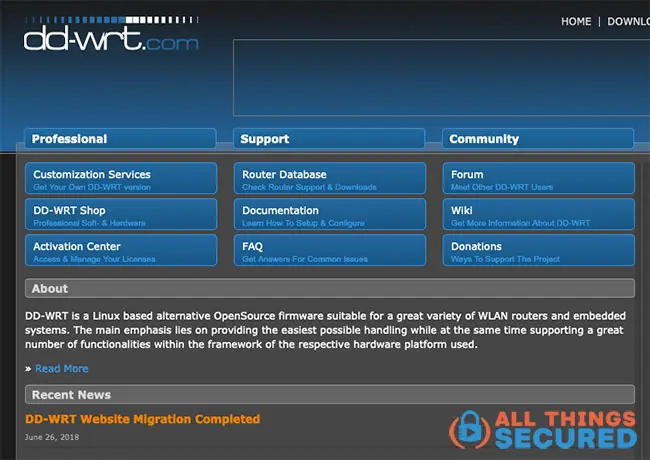
Task: Click the June 26, 2018 date
Action: click(52, 437)
